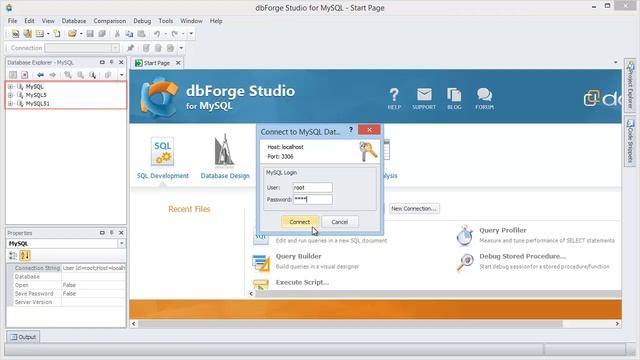Image resolution: width=640 pixels, height=360 pixels.
Task: Click the Cut scissors icon
Action: point(118,34)
